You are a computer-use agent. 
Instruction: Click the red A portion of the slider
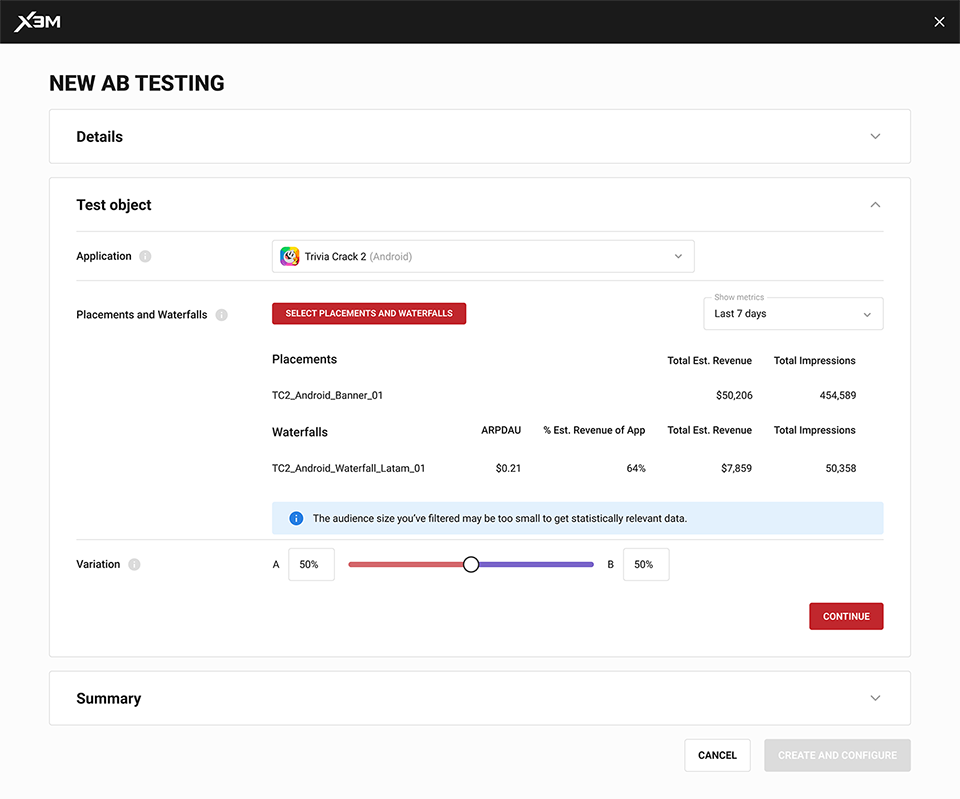coord(405,565)
